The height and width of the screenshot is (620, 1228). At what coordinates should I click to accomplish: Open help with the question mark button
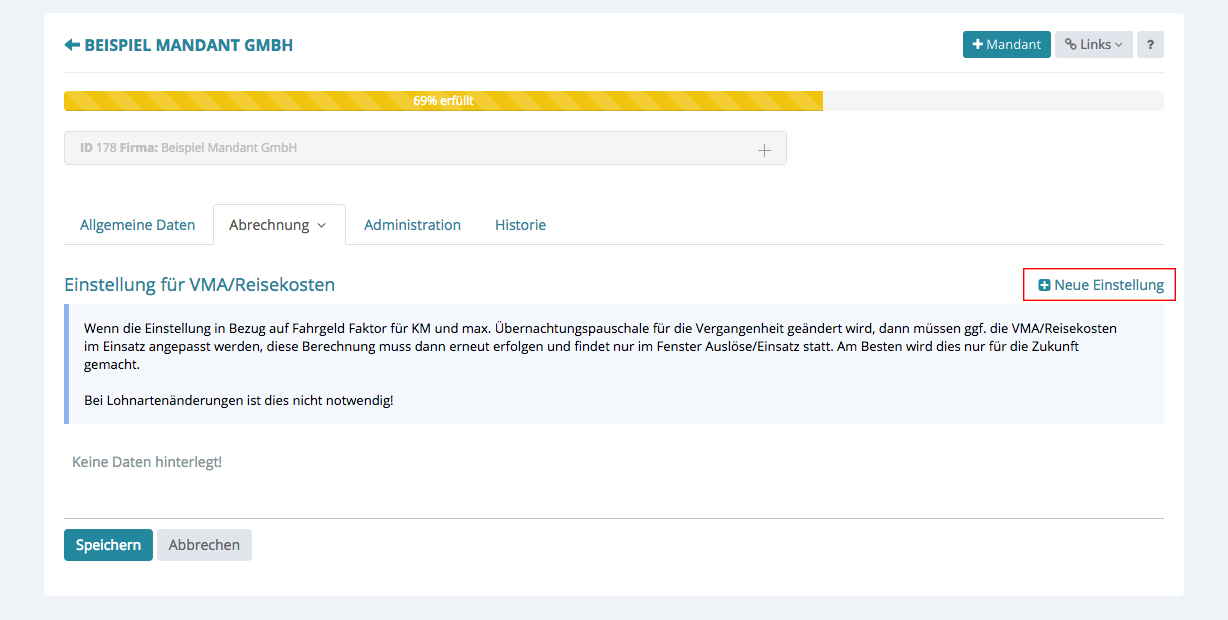click(1150, 44)
